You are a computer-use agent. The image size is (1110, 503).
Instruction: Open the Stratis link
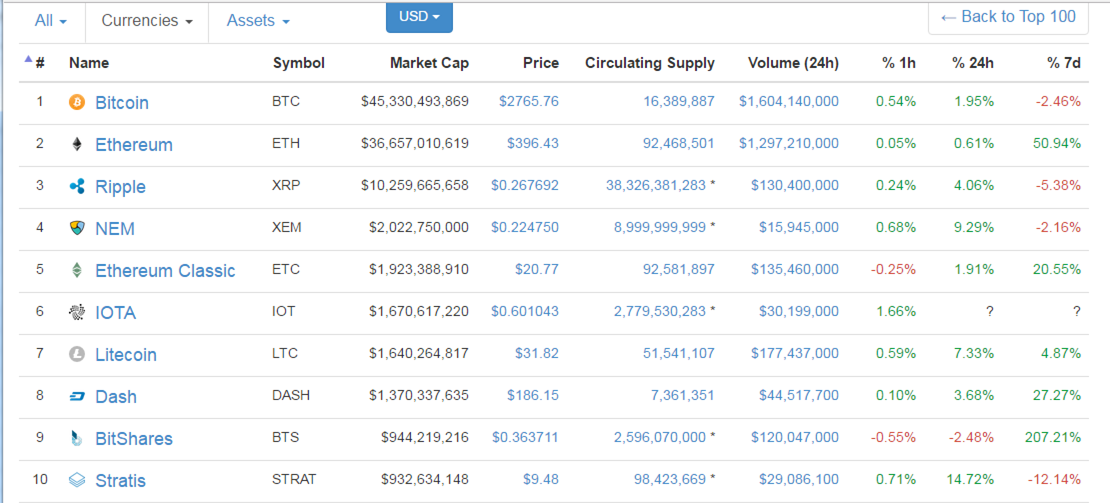pos(120,480)
